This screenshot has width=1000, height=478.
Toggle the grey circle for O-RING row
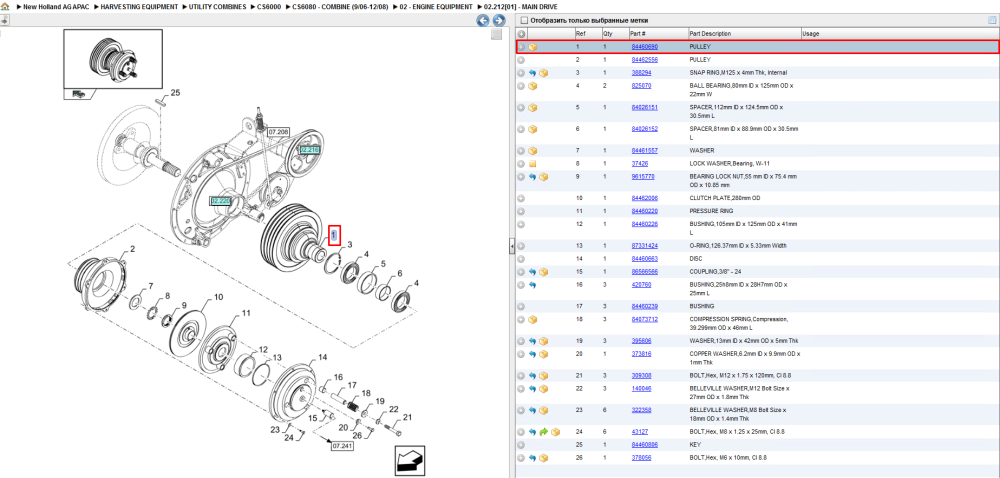coord(521,246)
